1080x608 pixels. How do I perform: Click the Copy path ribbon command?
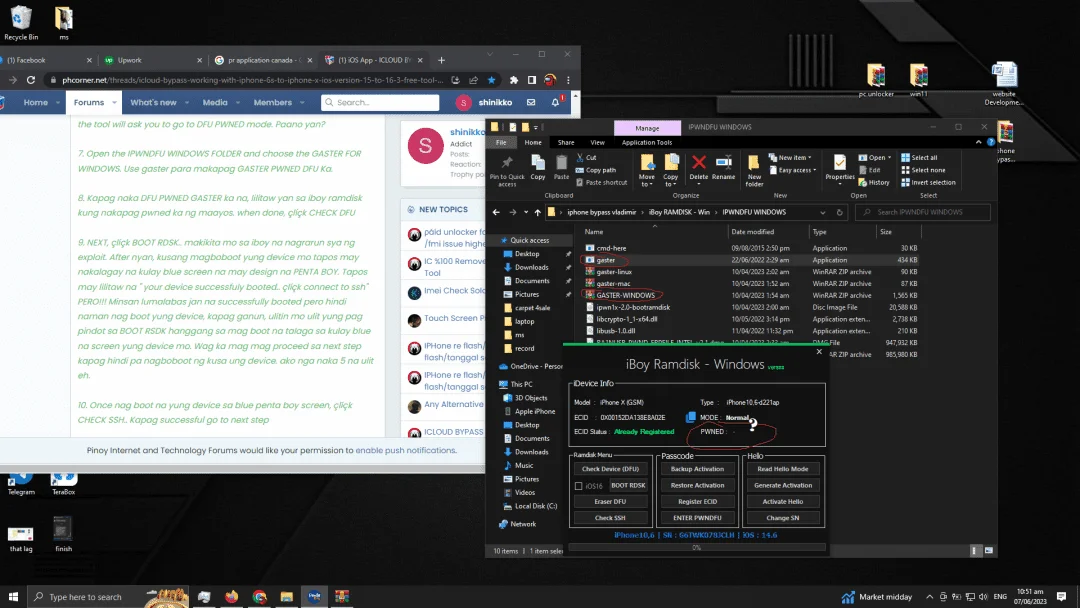596,170
